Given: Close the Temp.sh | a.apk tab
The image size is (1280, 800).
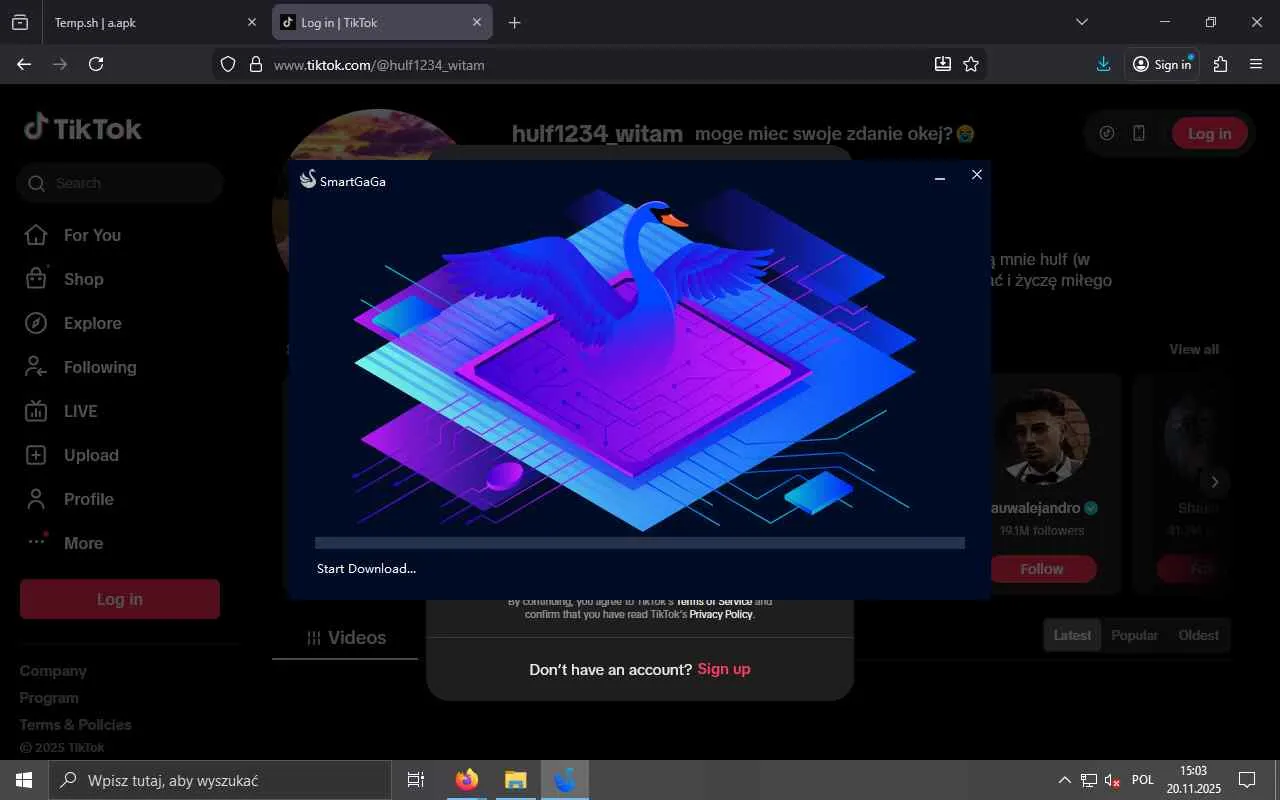Looking at the screenshot, I should coord(251,22).
